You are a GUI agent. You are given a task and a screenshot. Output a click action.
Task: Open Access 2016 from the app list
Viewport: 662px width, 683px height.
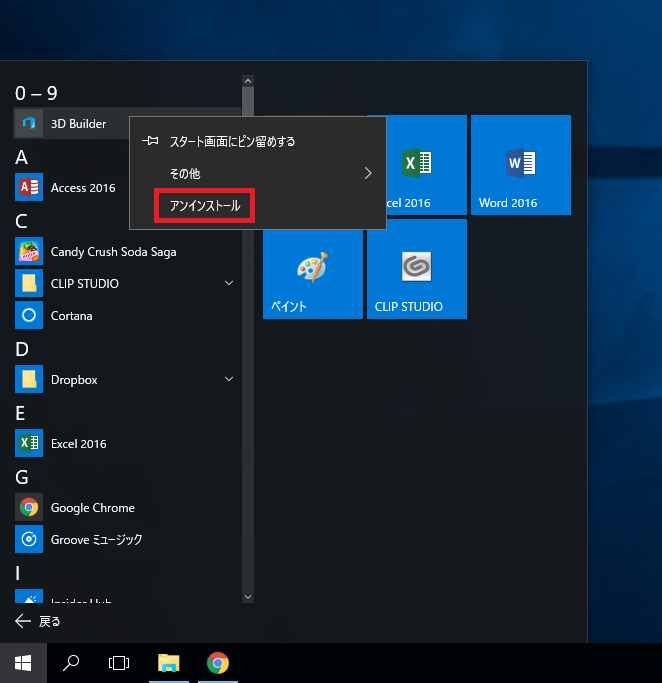(x=82, y=188)
